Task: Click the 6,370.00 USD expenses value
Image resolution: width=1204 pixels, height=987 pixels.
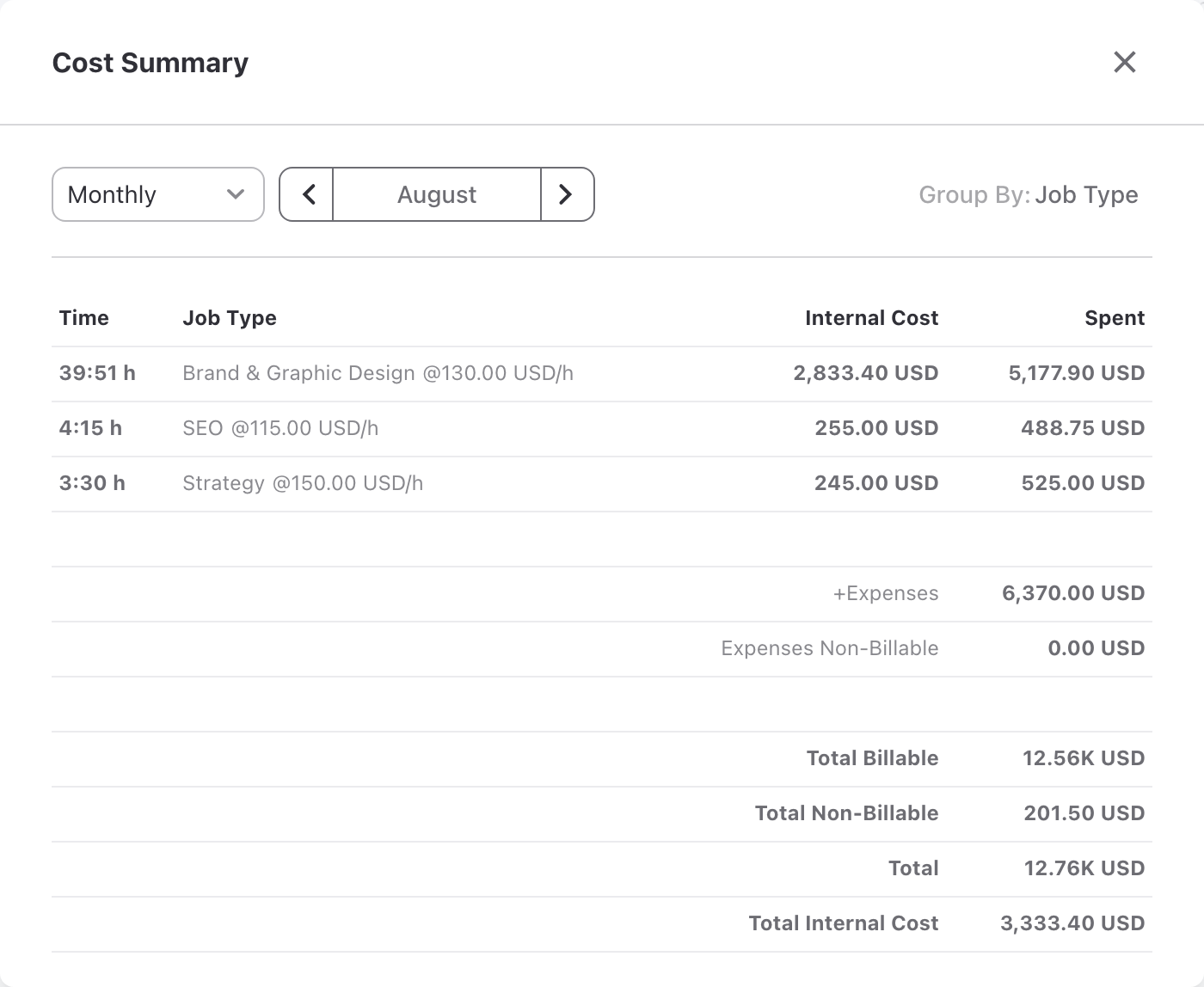Action: (x=1073, y=593)
